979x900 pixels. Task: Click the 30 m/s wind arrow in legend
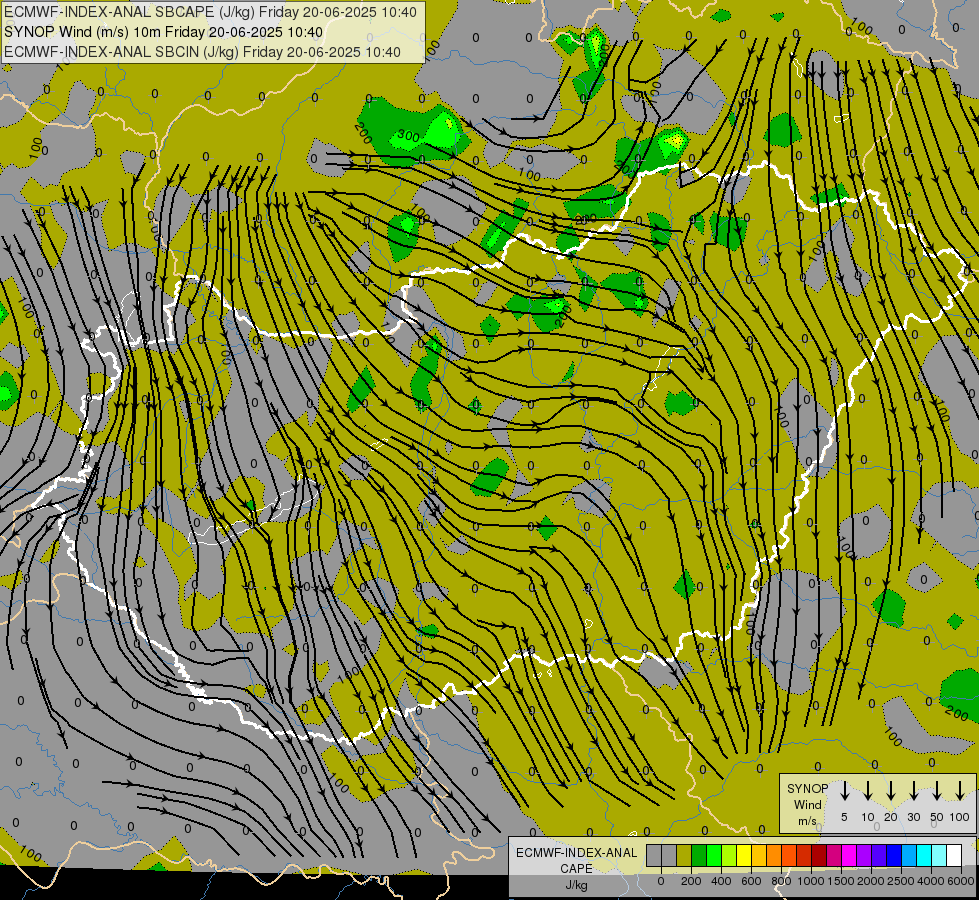(x=913, y=790)
